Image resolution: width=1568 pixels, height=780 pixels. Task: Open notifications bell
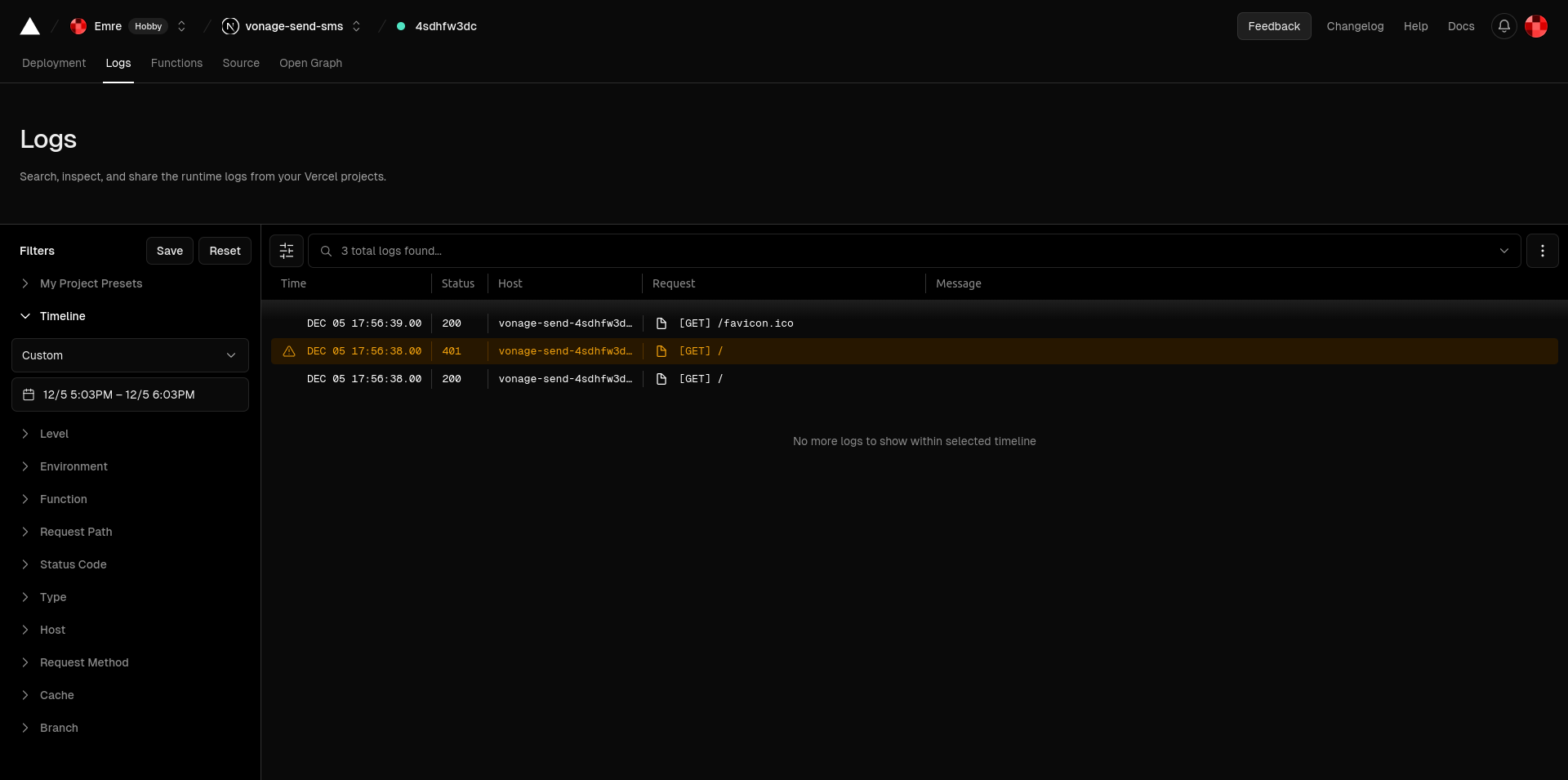point(1504,26)
